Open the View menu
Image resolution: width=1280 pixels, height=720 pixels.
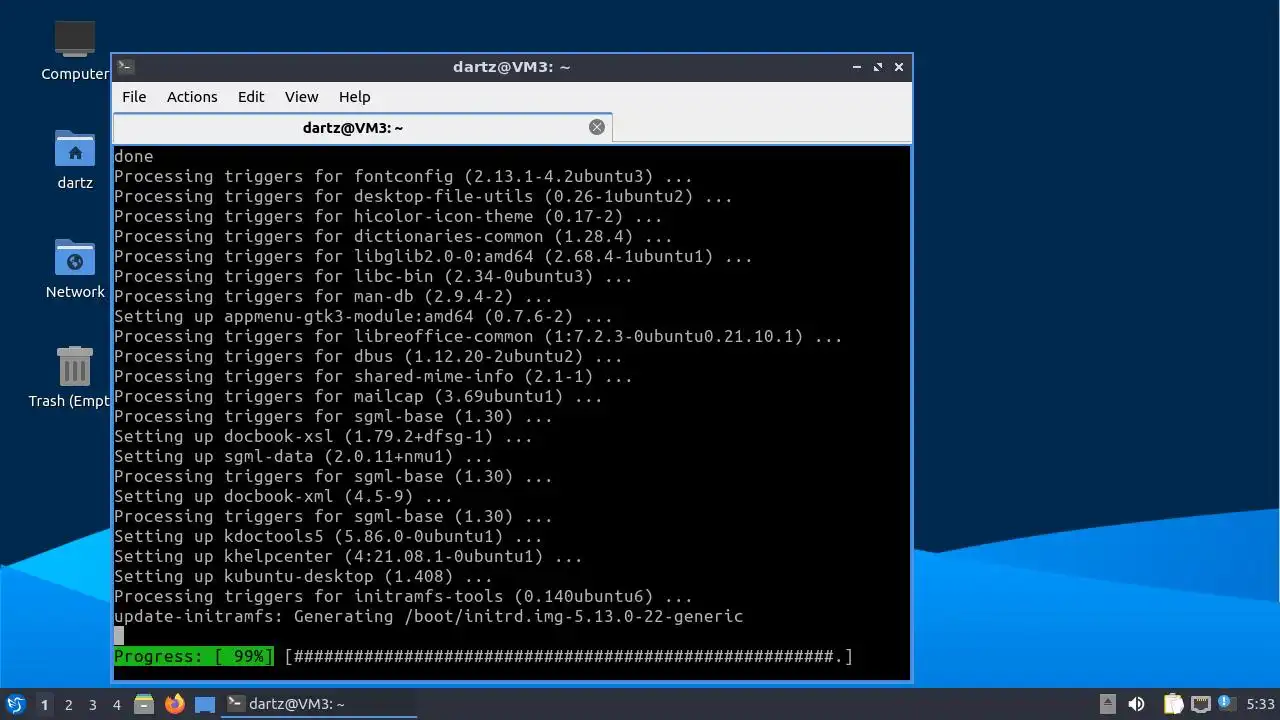pos(301,97)
